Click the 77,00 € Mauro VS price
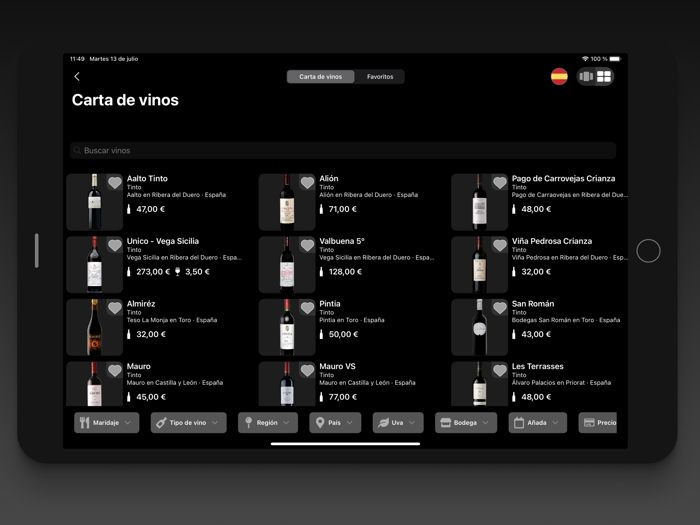The width and height of the screenshot is (700, 525). 343,397
